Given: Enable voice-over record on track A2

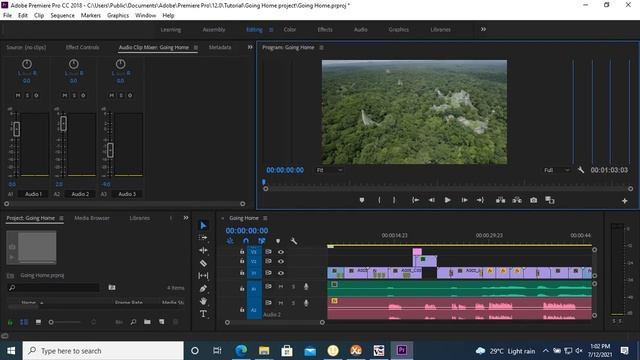Looking at the screenshot, I should pos(306,303).
